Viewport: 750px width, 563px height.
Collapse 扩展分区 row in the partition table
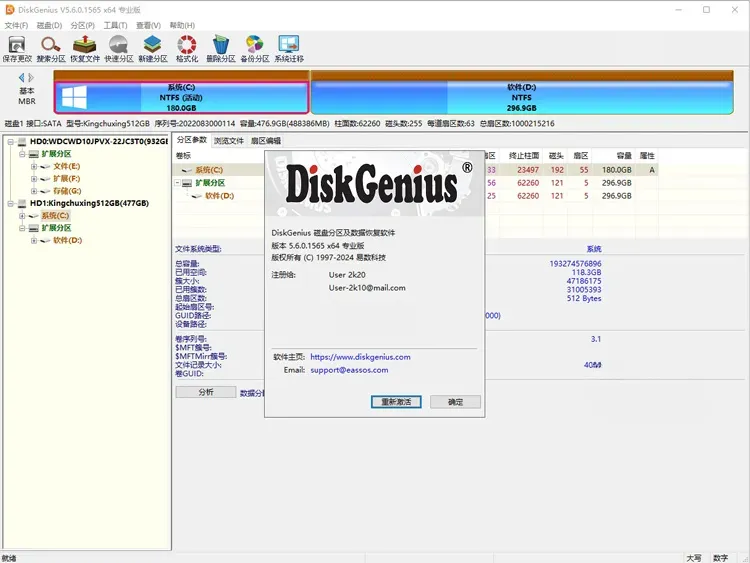point(177,183)
